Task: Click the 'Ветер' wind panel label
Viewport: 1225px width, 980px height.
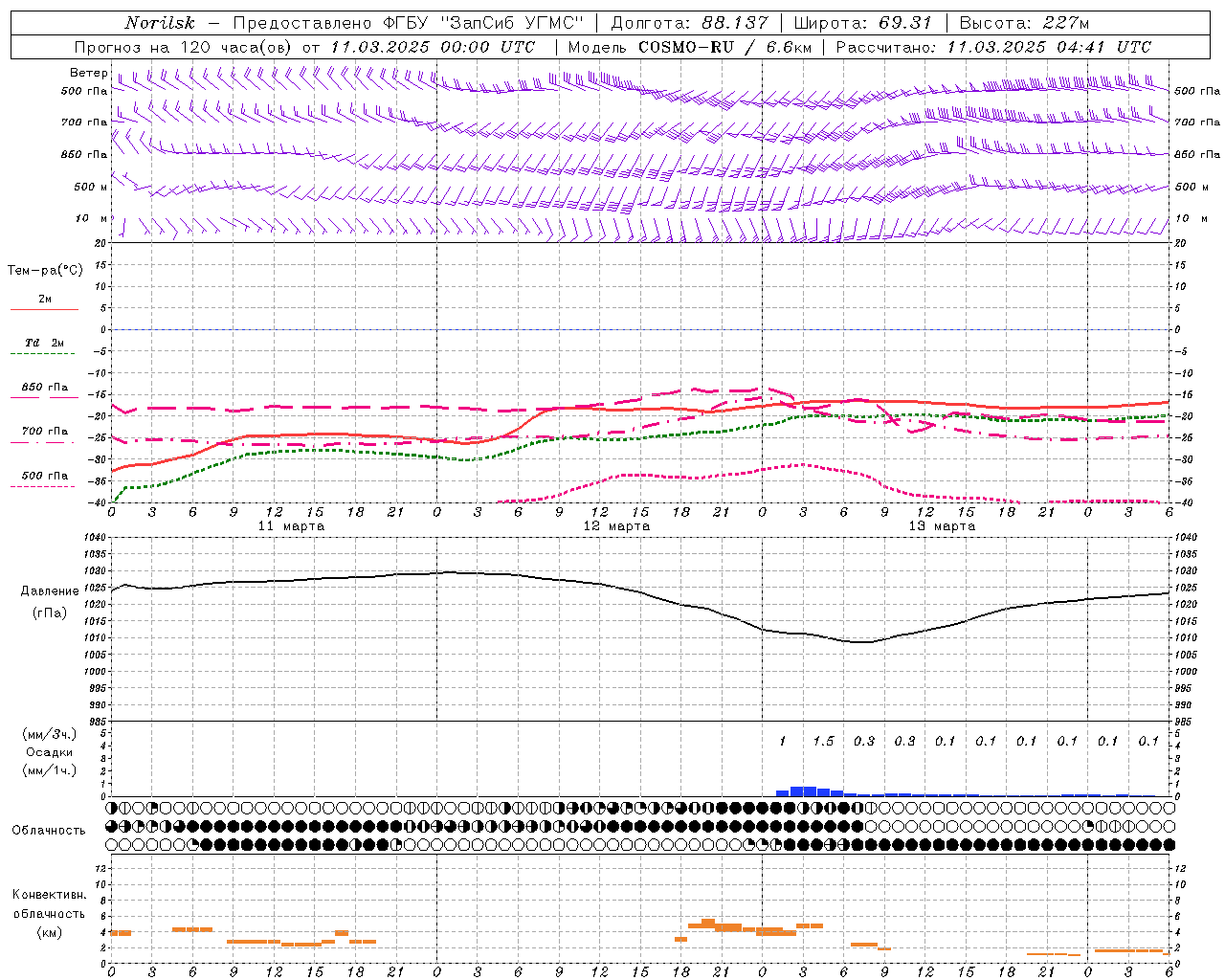Action: pyautogui.click(x=88, y=73)
